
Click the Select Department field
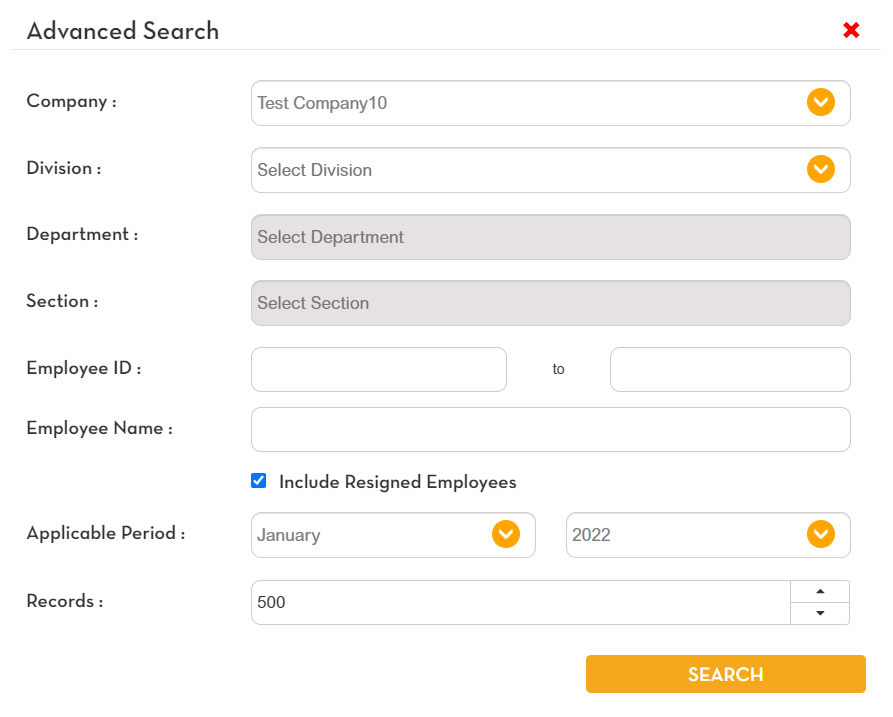click(551, 237)
